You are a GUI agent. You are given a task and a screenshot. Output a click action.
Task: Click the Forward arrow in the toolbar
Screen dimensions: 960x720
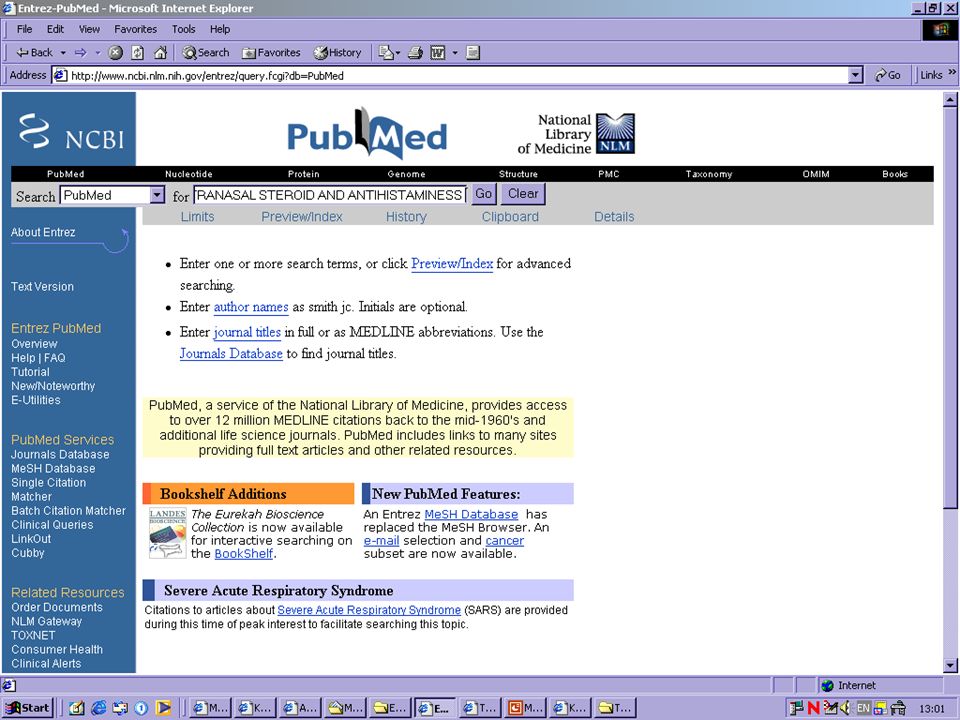[x=80, y=53]
